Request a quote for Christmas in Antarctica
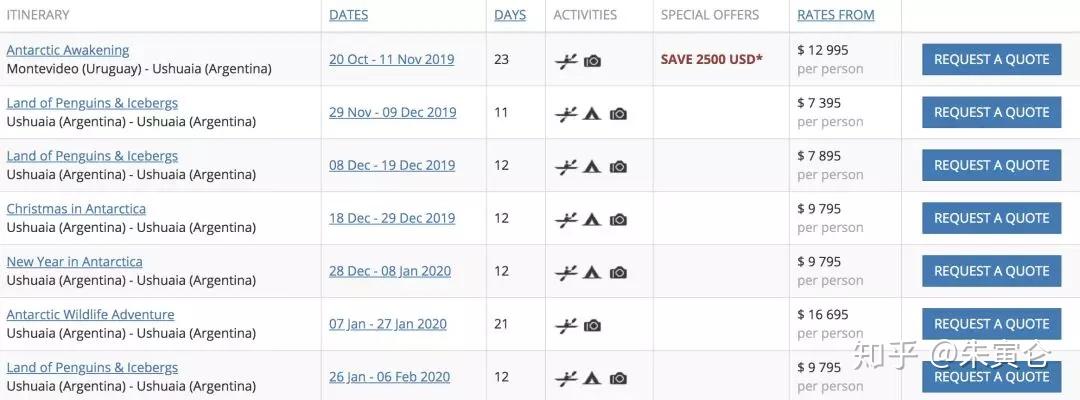This screenshot has height=400, width=1080. click(x=992, y=218)
